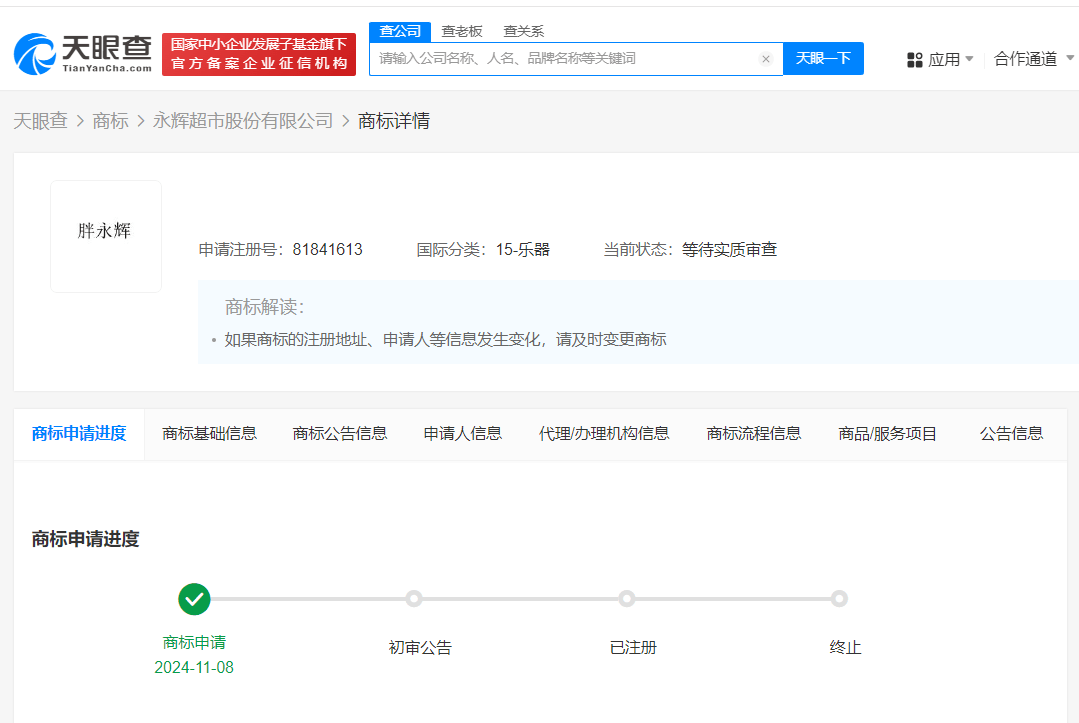Image resolution: width=1079 pixels, height=723 pixels.
Task: Expand the 合作通道 dropdown menu
Action: 1033,60
